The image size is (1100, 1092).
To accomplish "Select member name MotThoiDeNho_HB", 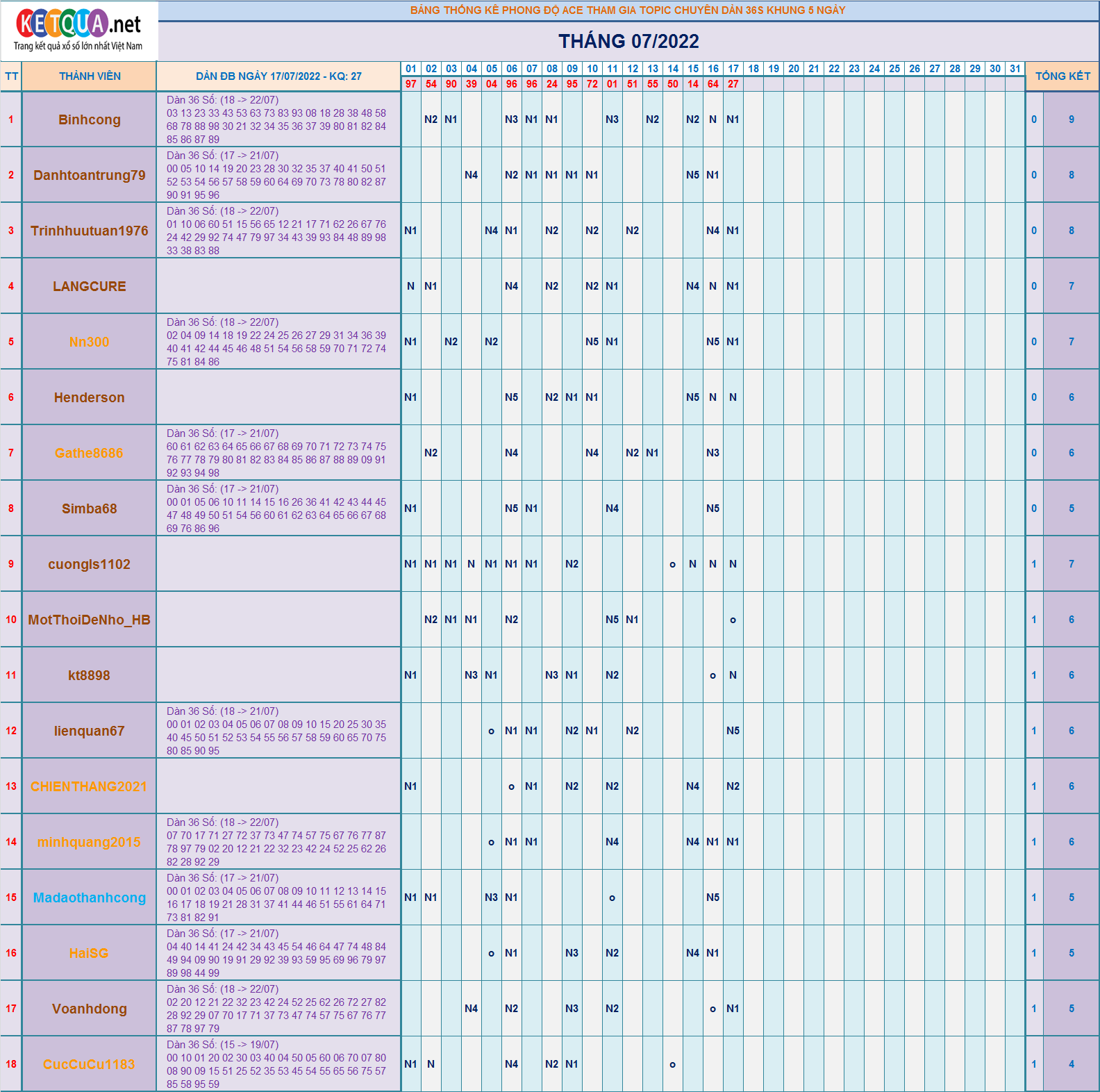I will (90, 620).
